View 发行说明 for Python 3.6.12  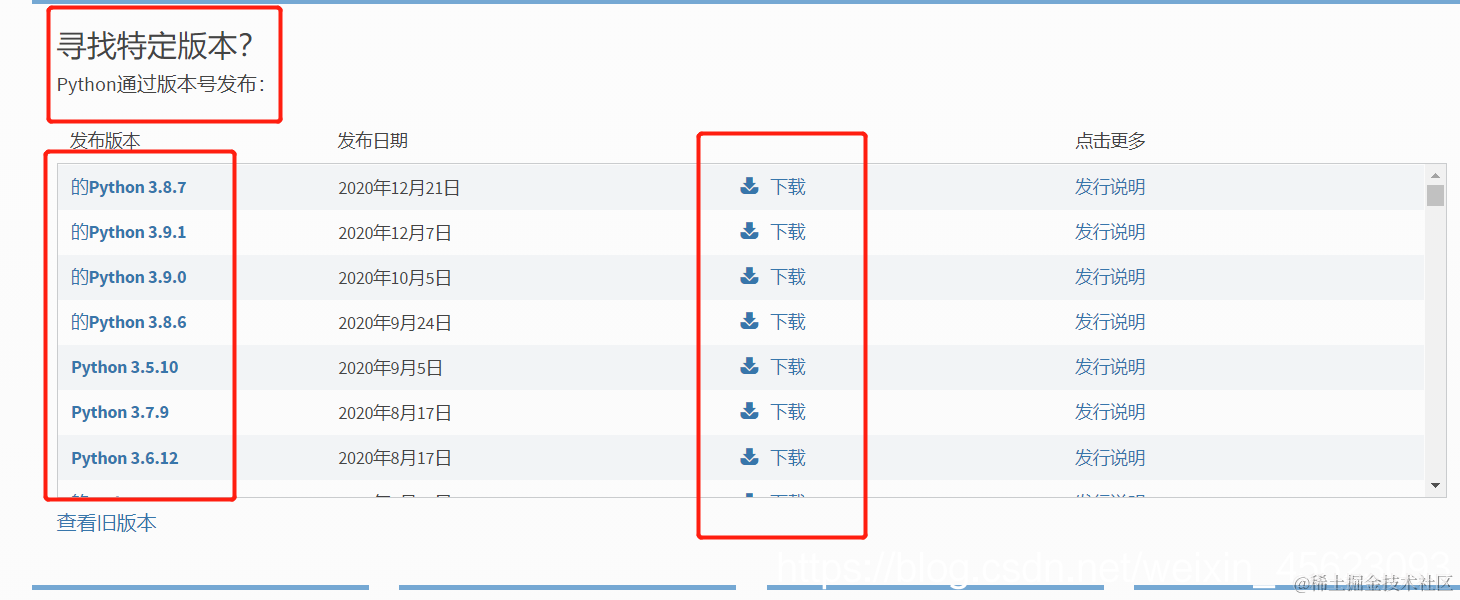tap(1110, 458)
